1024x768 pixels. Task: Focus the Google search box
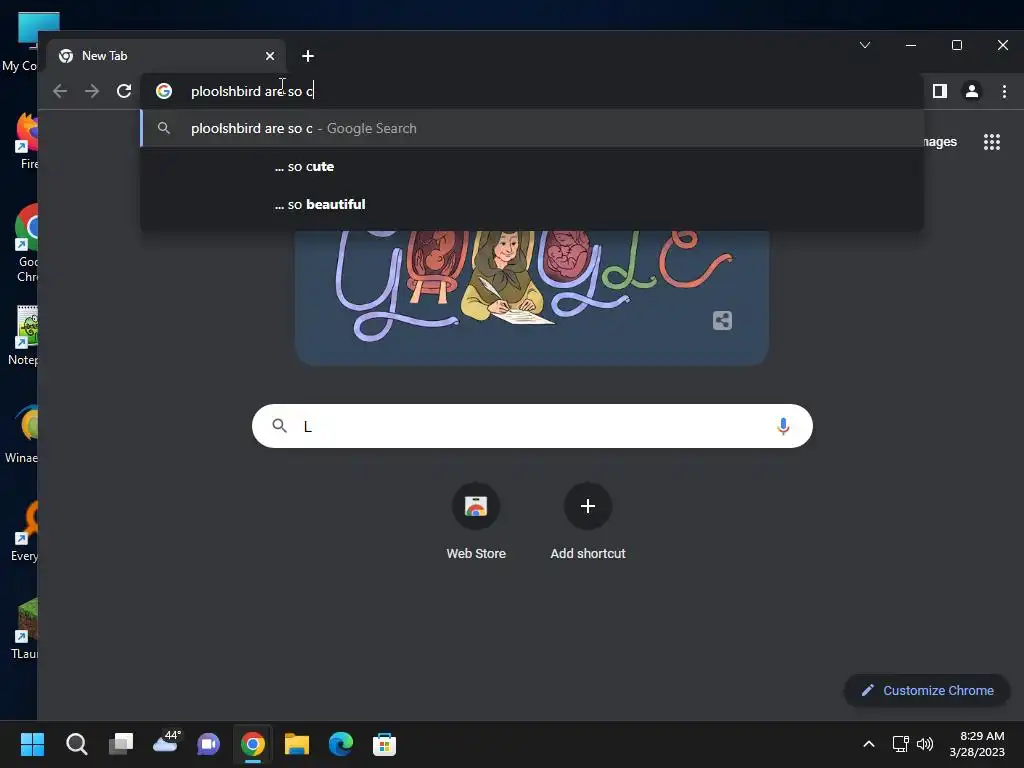coord(532,426)
